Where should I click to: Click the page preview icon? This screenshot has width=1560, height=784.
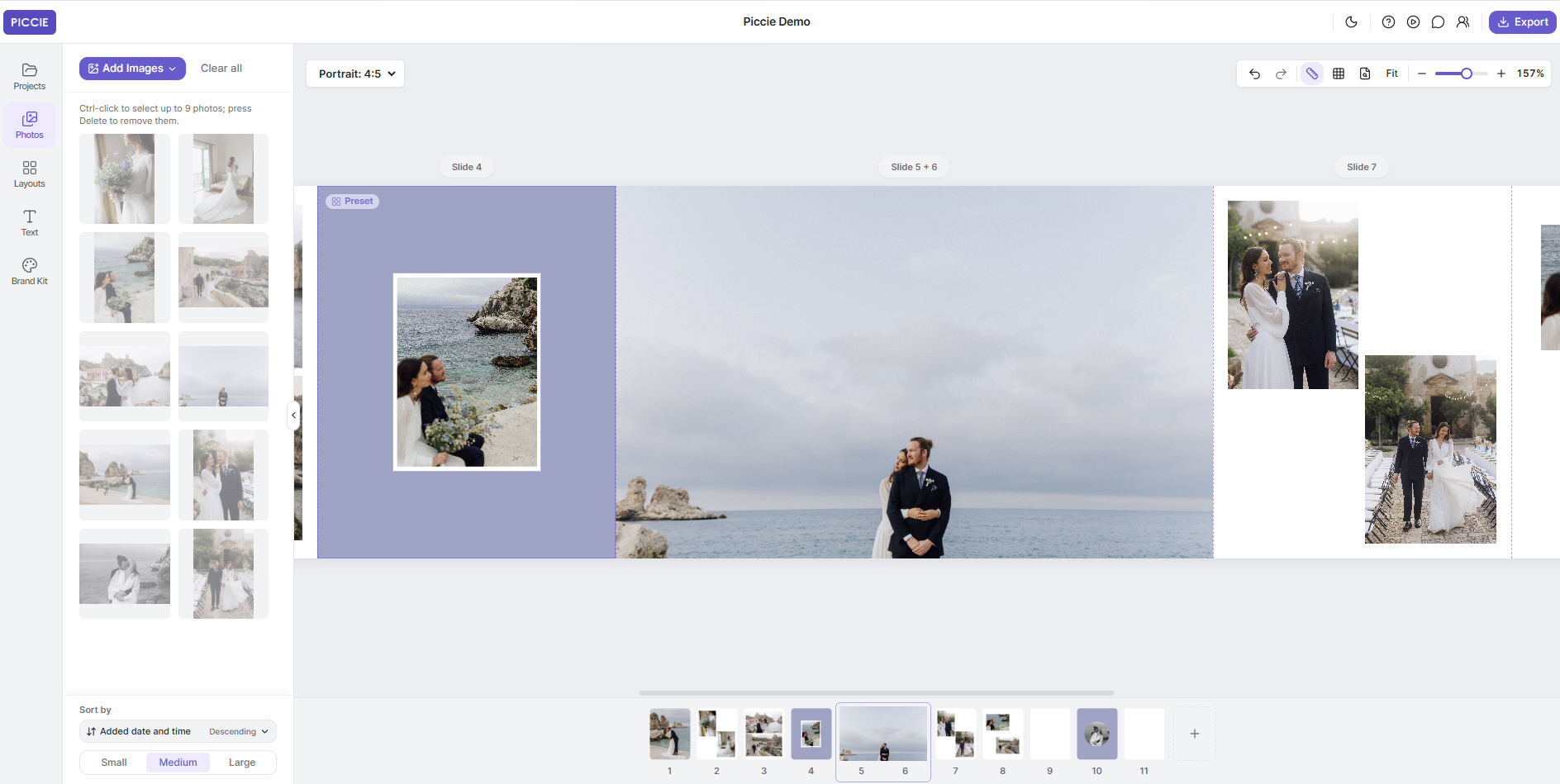coord(1365,74)
